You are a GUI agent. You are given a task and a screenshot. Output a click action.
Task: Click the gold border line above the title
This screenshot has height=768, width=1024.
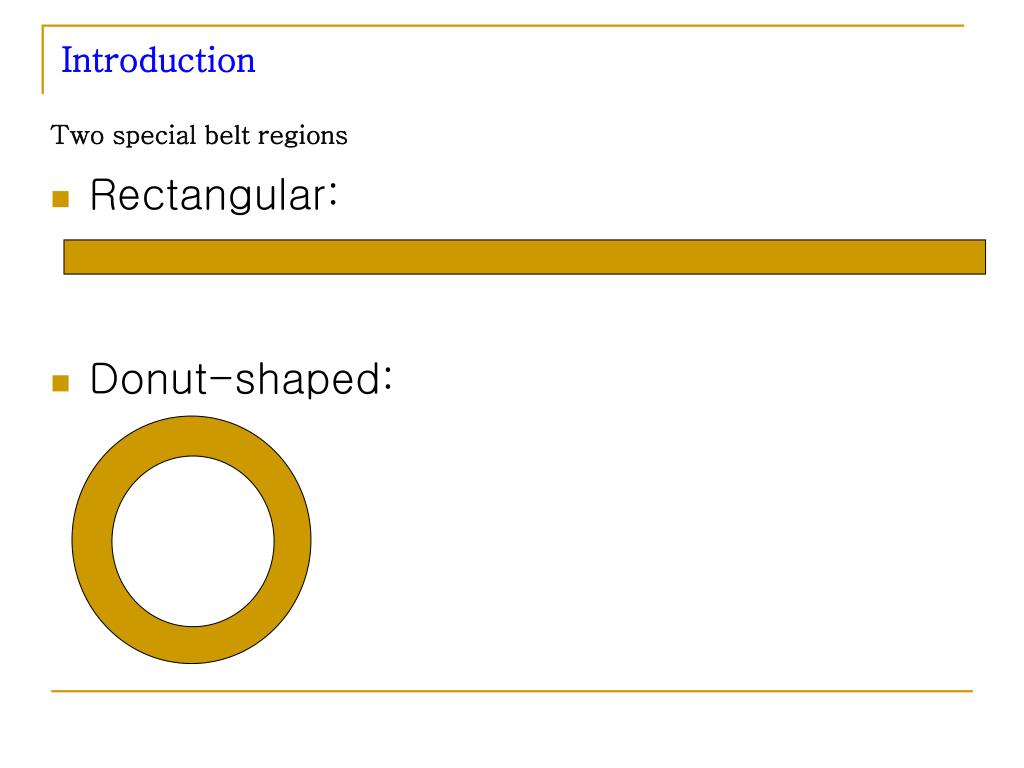503,26
